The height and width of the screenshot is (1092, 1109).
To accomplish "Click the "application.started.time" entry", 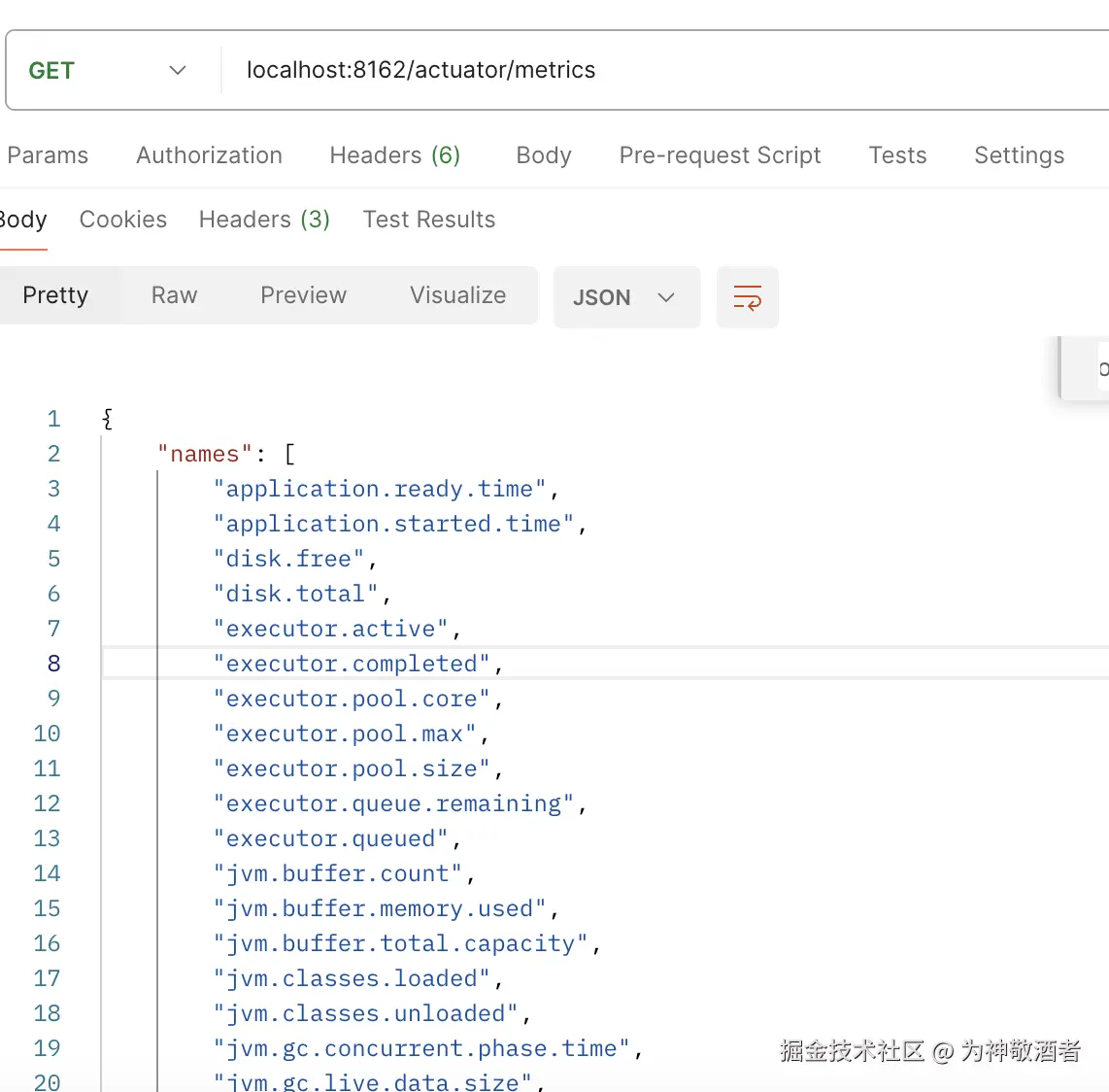I will click(x=393, y=524).
